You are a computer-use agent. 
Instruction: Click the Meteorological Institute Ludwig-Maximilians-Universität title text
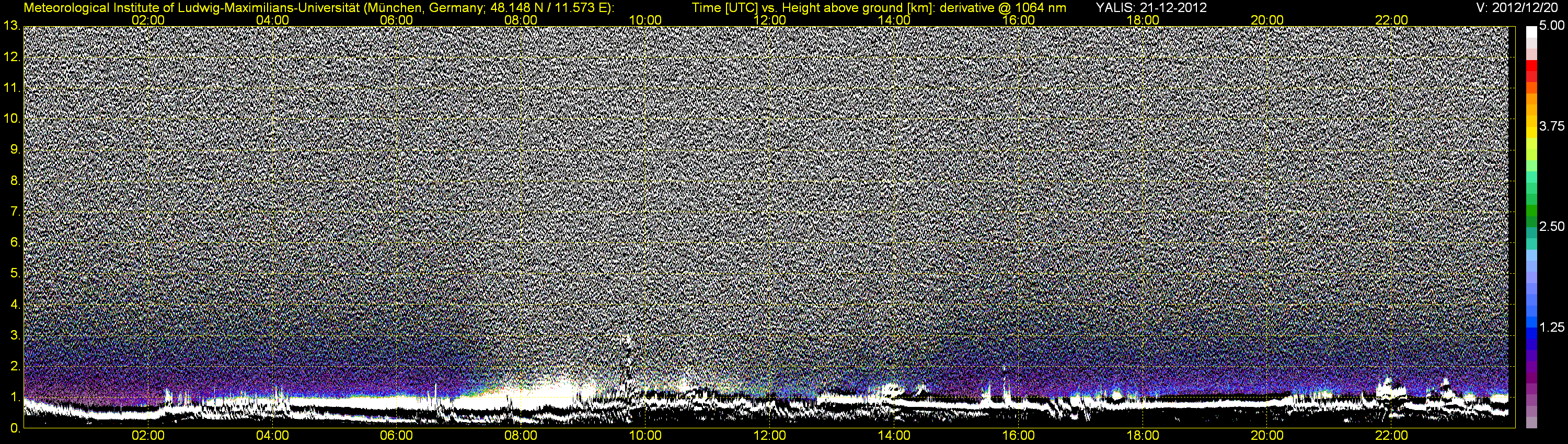(318, 8)
